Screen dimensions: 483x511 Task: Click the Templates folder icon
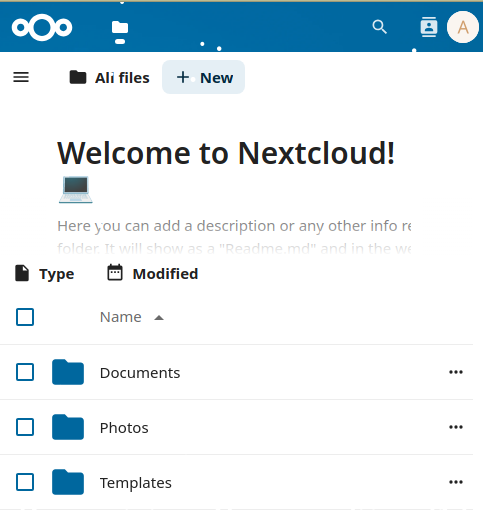(68, 482)
